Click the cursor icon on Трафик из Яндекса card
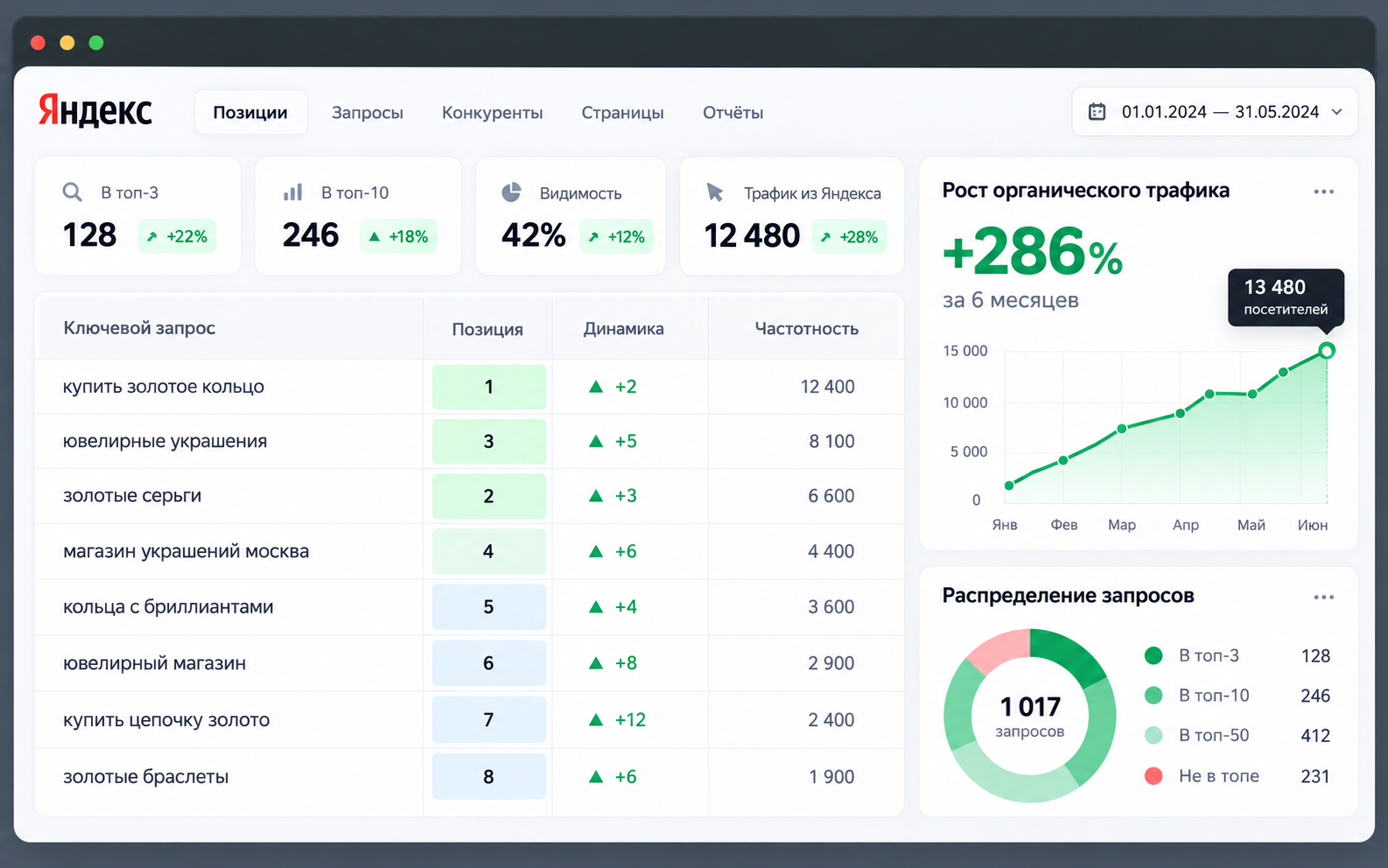 point(715,192)
